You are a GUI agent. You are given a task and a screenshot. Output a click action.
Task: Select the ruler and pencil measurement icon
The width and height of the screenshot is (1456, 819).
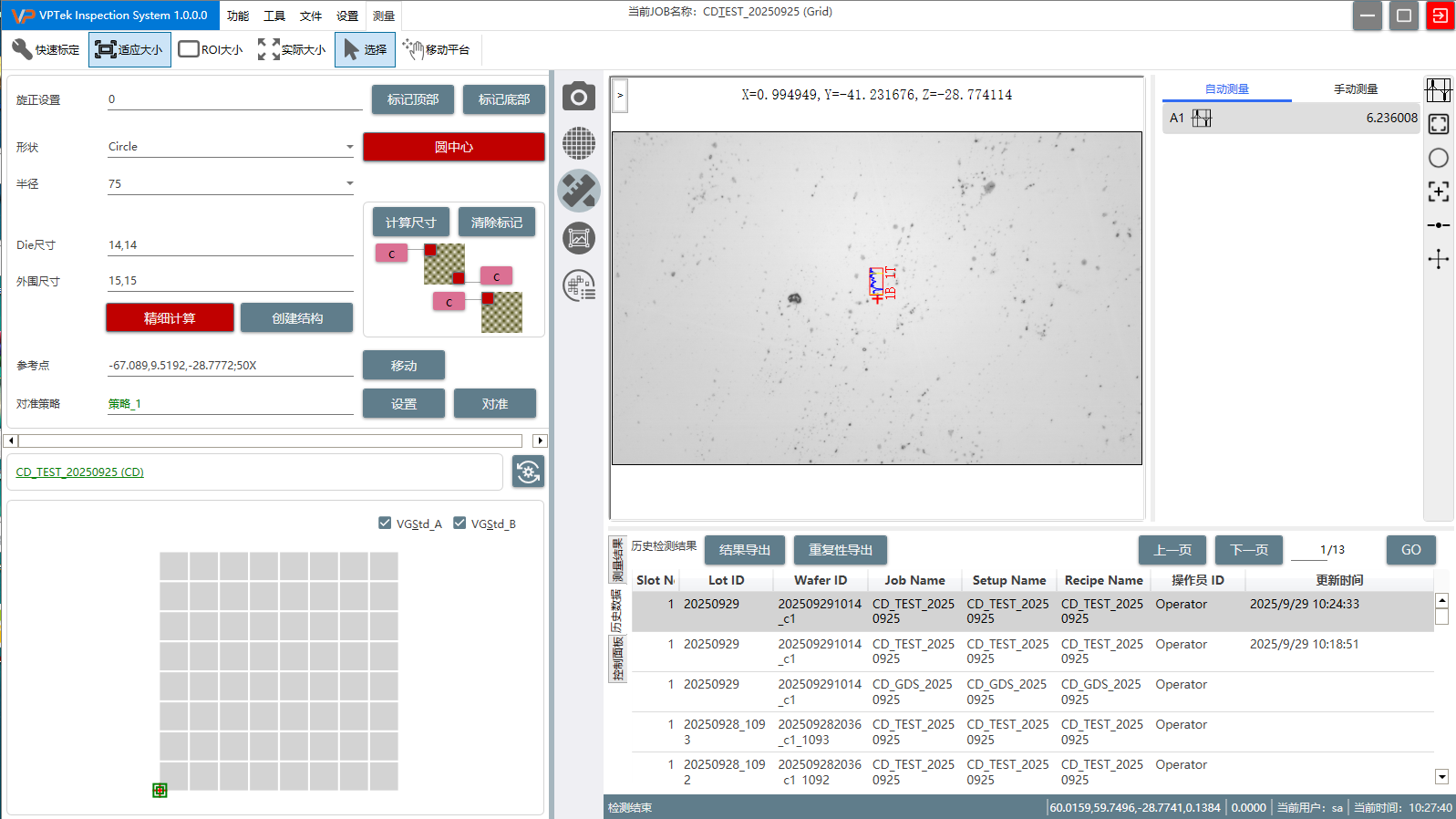[578, 191]
